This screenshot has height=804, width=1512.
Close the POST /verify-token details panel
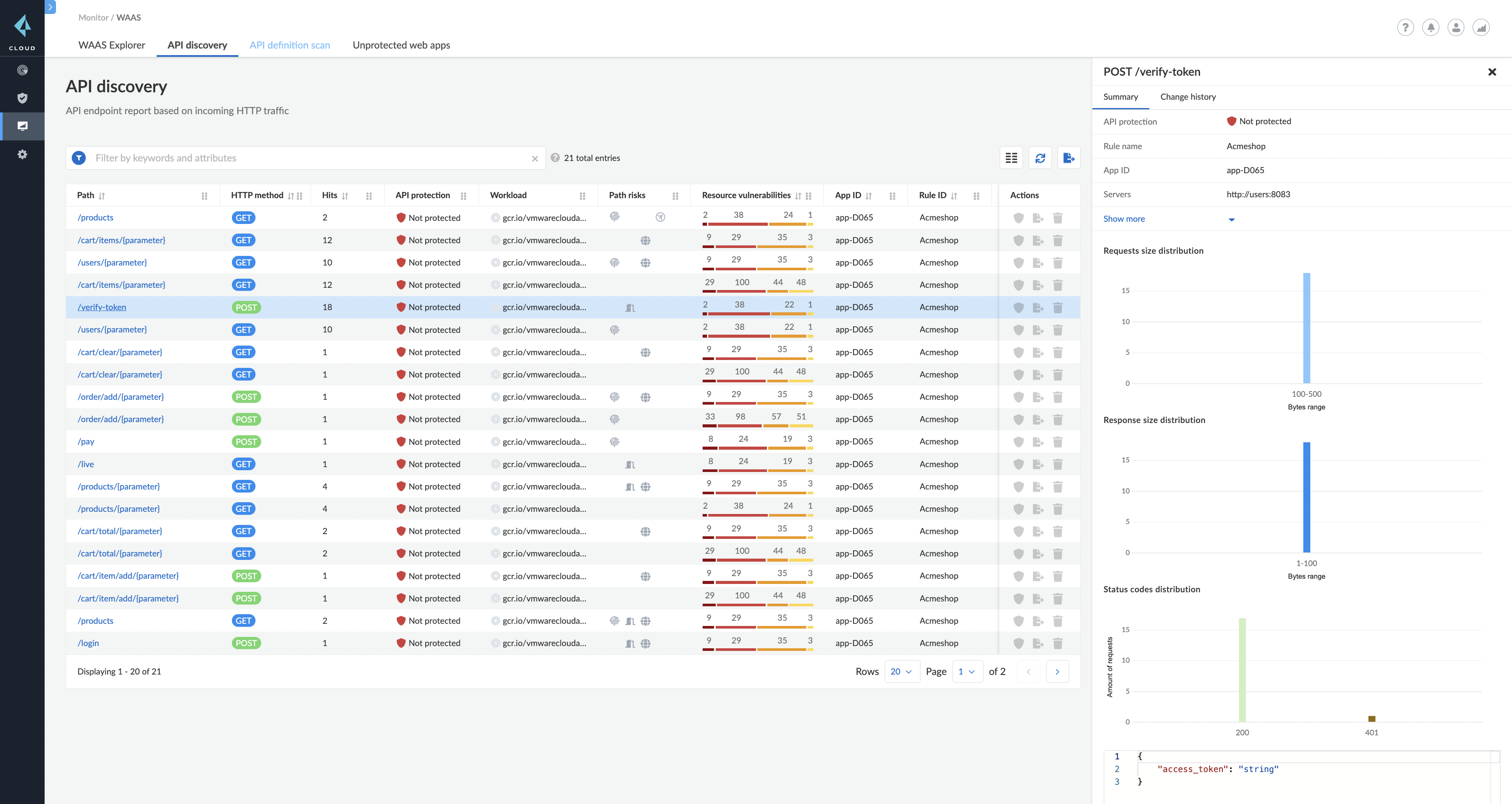(1492, 72)
